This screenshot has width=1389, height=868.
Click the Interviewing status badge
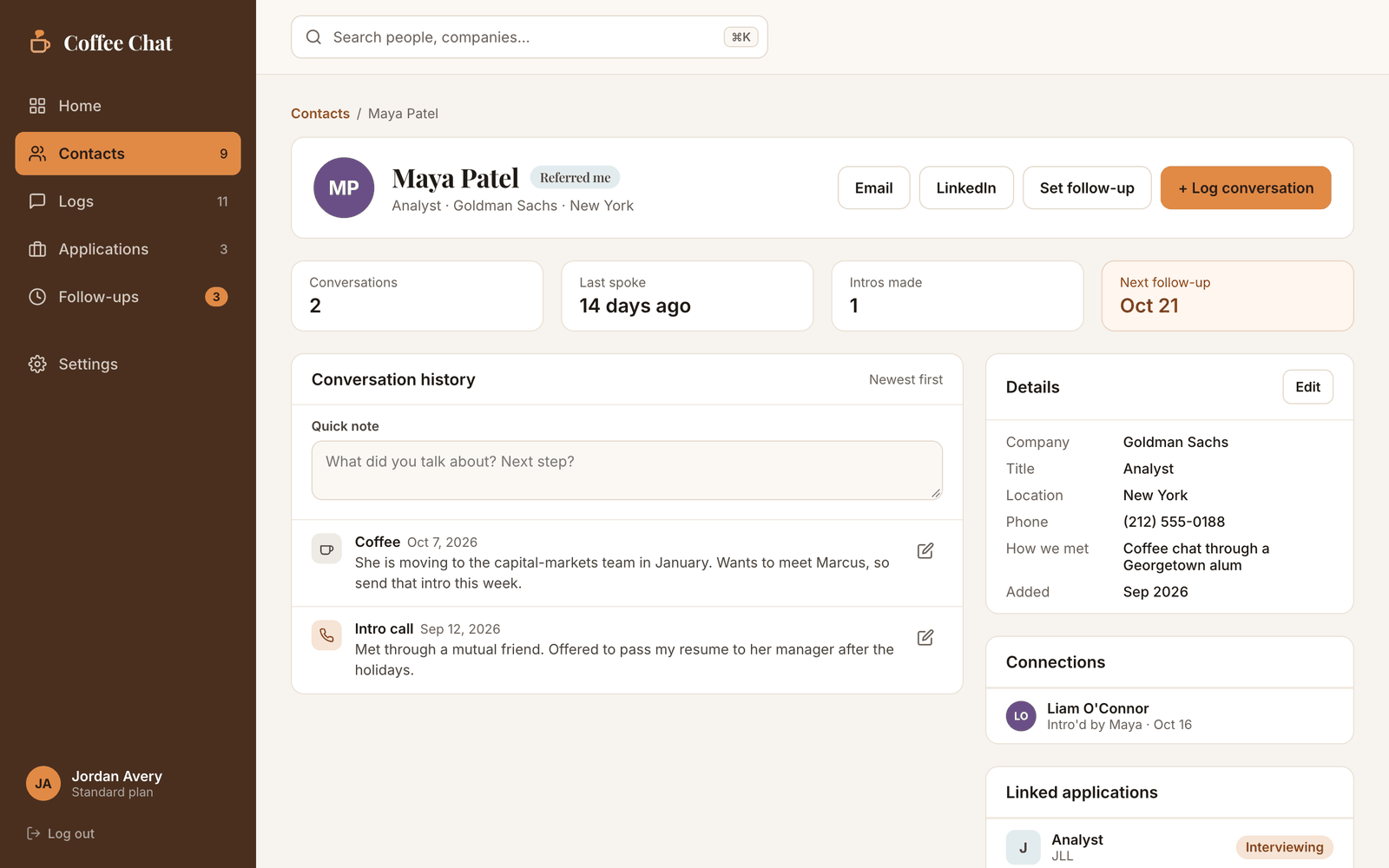point(1284,847)
